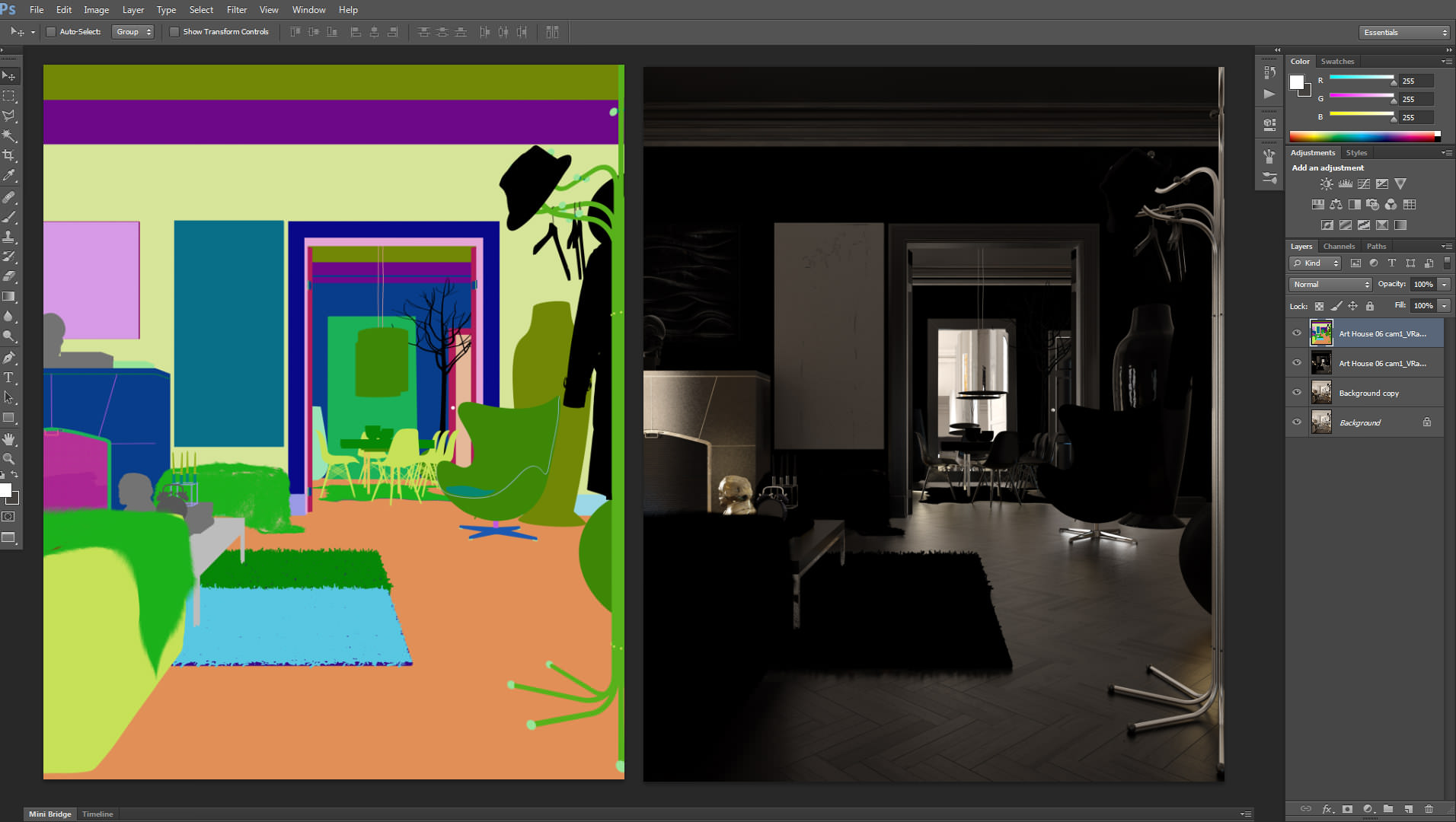
Task: Toggle lock image pixels brush icon
Action: 1336,306
